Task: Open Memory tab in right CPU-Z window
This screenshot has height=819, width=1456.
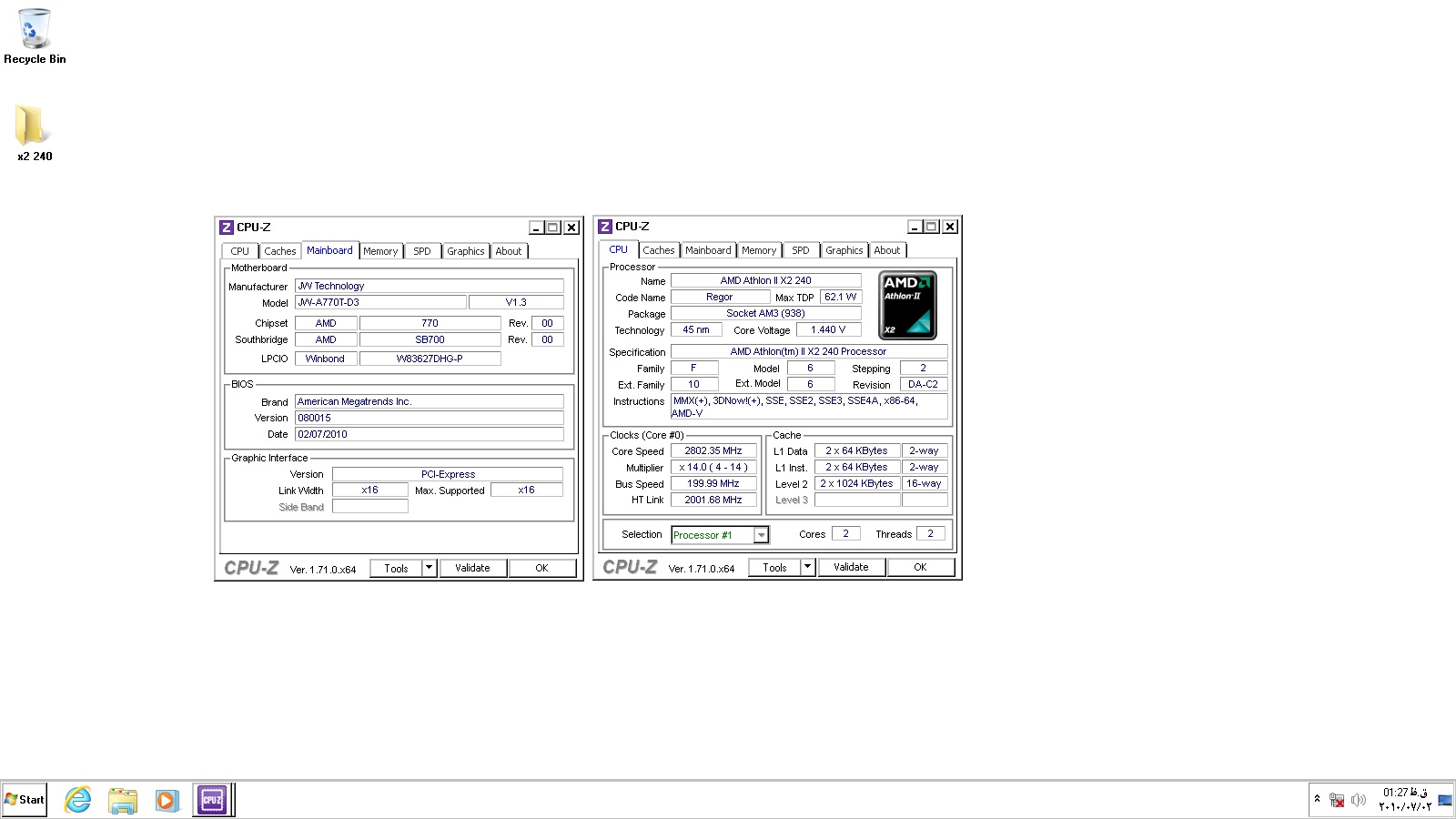Action: click(759, 250)
